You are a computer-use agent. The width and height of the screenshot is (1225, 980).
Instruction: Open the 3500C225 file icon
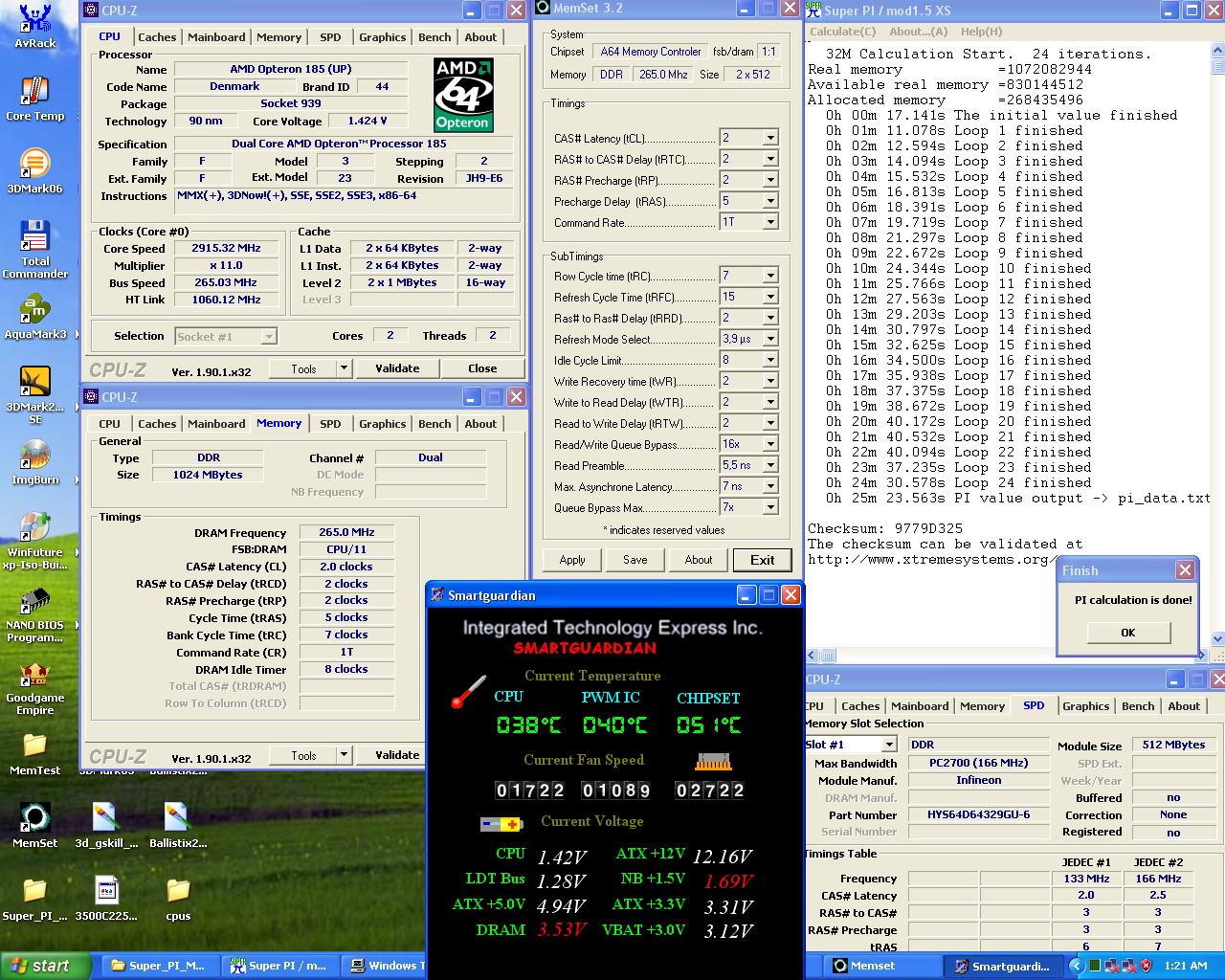(105, 899)
